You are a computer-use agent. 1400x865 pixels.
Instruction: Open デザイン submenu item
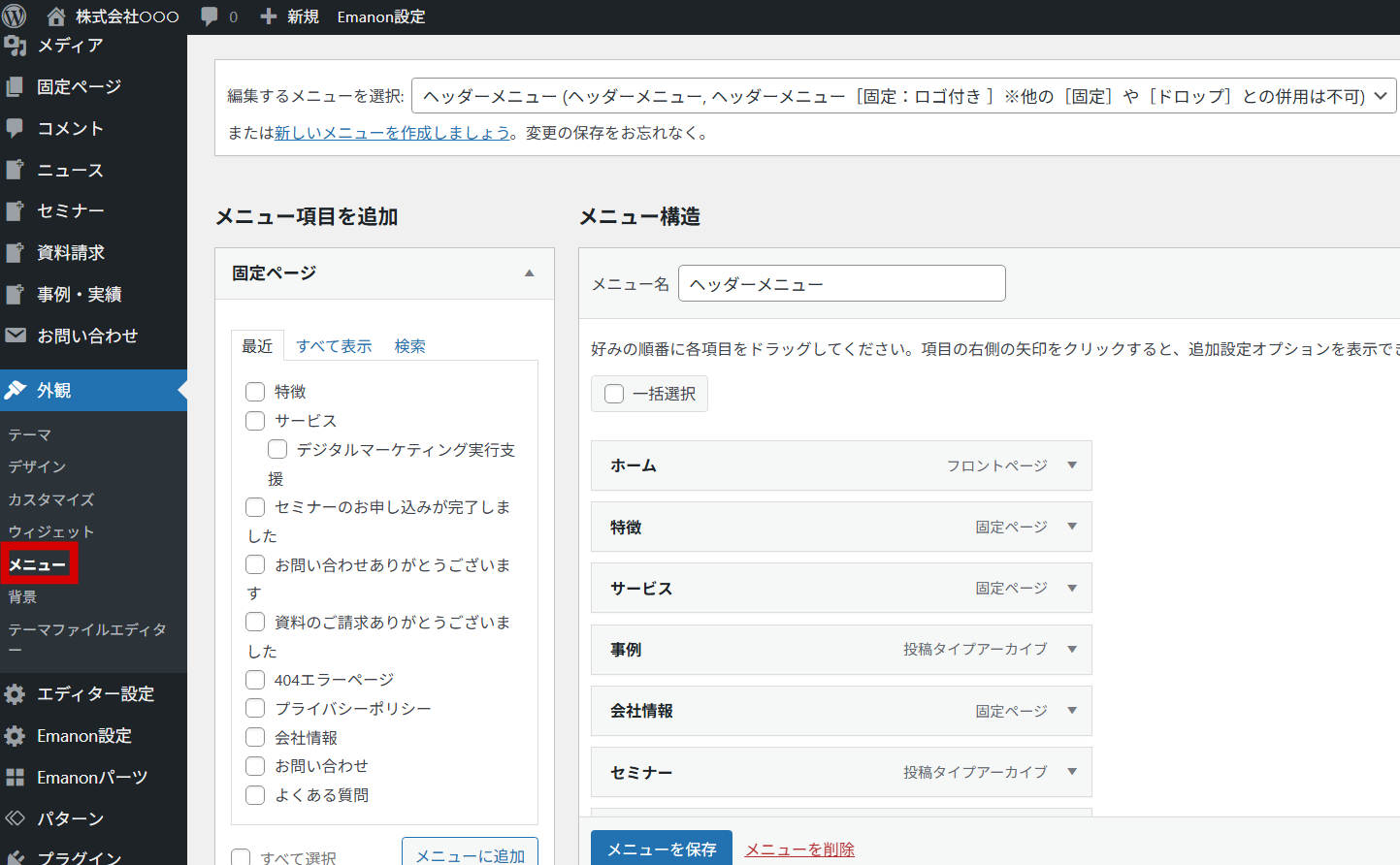pyautogui.click(x=37, y=466)
